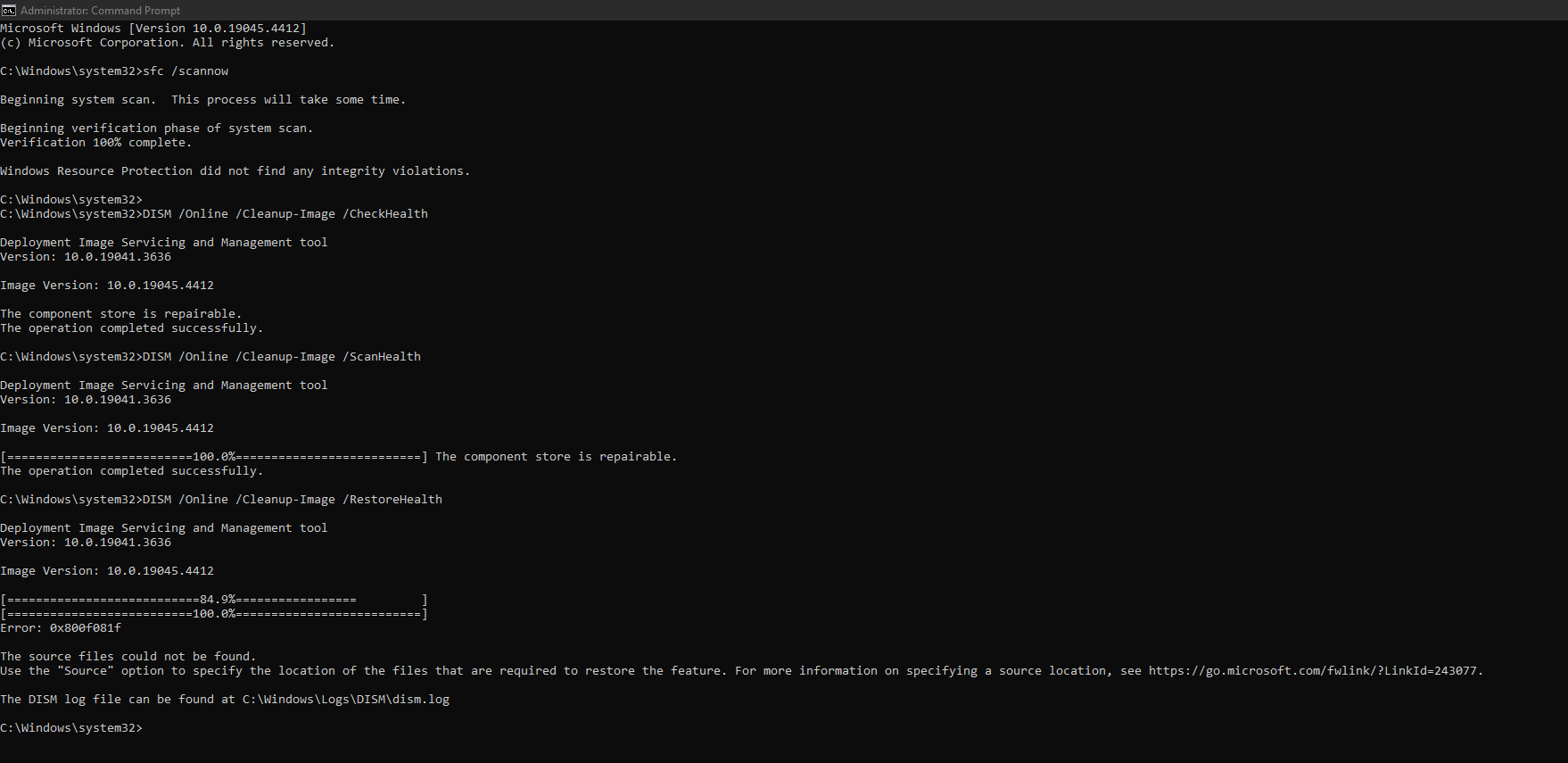This screenshot has height=763, width=1568.
Task: Click "The component store is repairable." beside the progress bar
Action: click(x=557, y=457)
